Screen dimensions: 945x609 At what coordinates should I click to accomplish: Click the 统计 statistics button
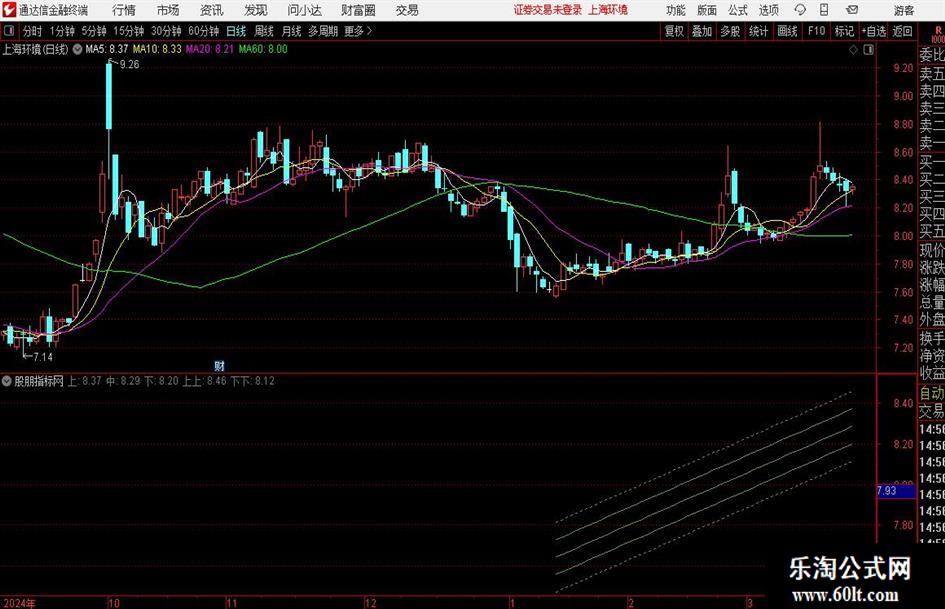758,31
